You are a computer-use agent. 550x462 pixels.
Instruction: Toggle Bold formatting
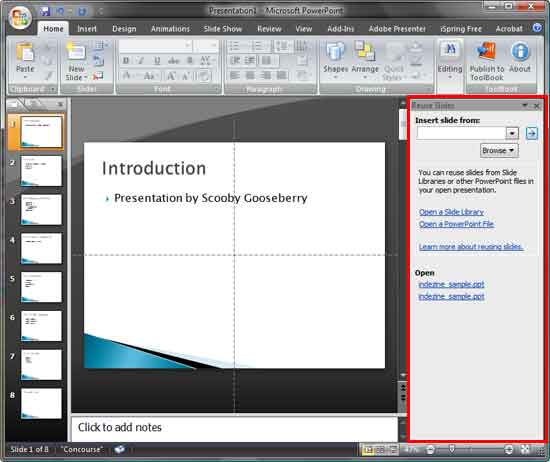126,61
